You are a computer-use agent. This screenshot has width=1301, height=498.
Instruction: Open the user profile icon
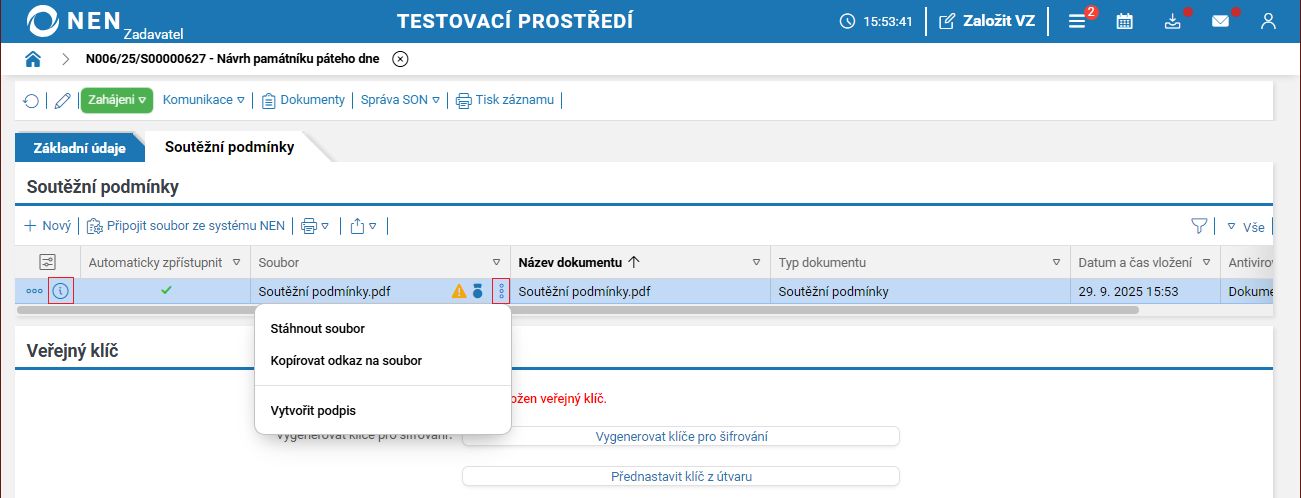1269,21
